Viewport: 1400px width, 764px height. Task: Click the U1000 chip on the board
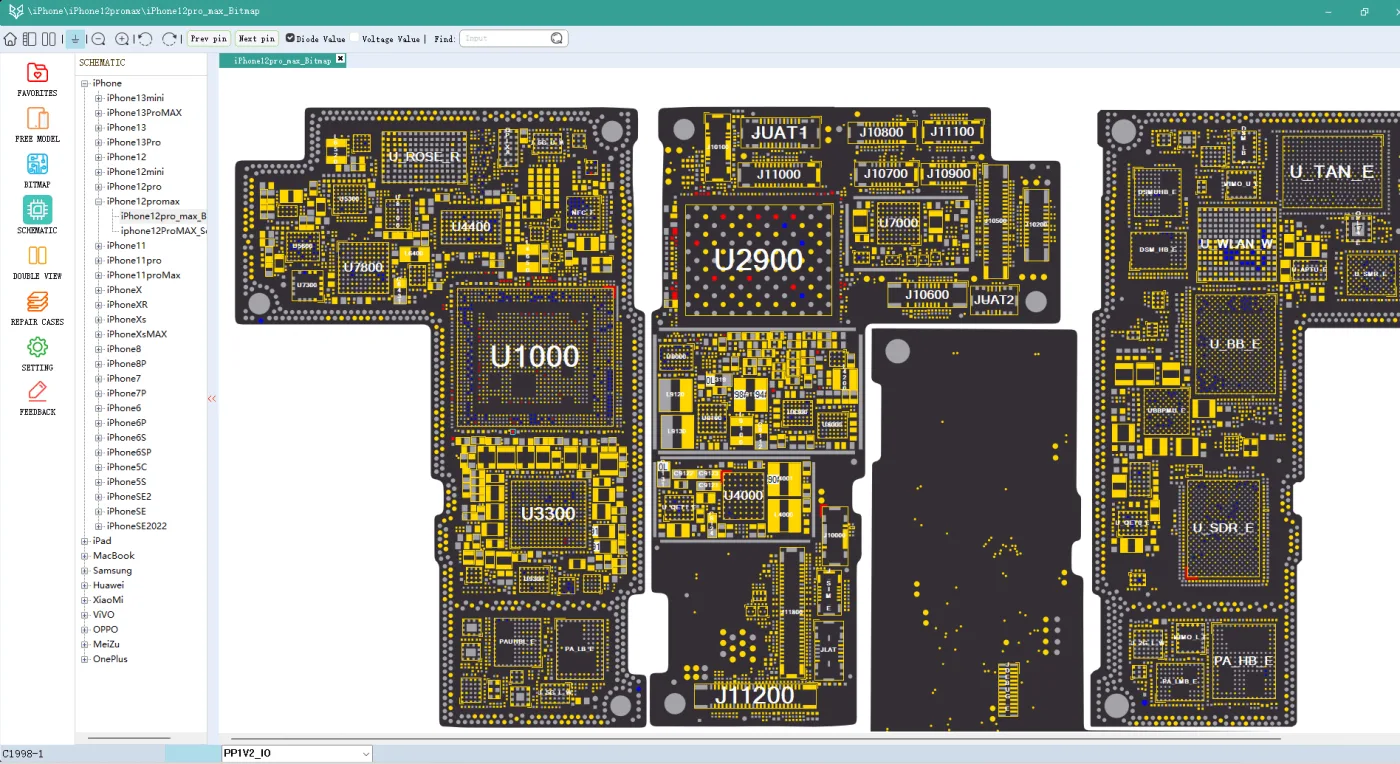click(534, 356)
